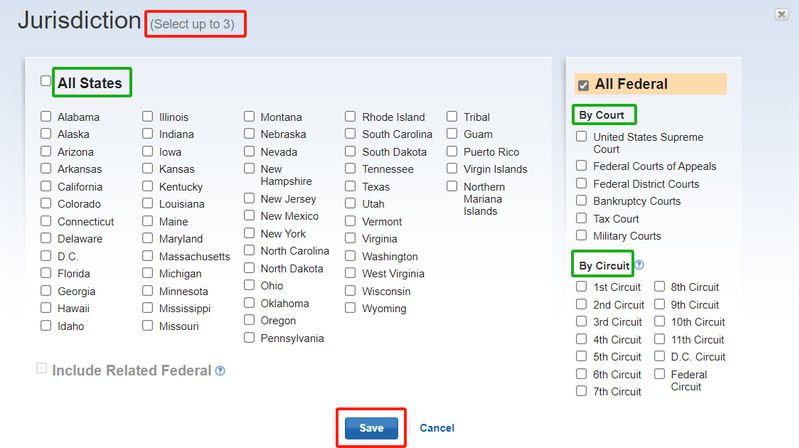
Task: Close the Jurisdiction dialog with the X
Action: click(x=780, y=14)
